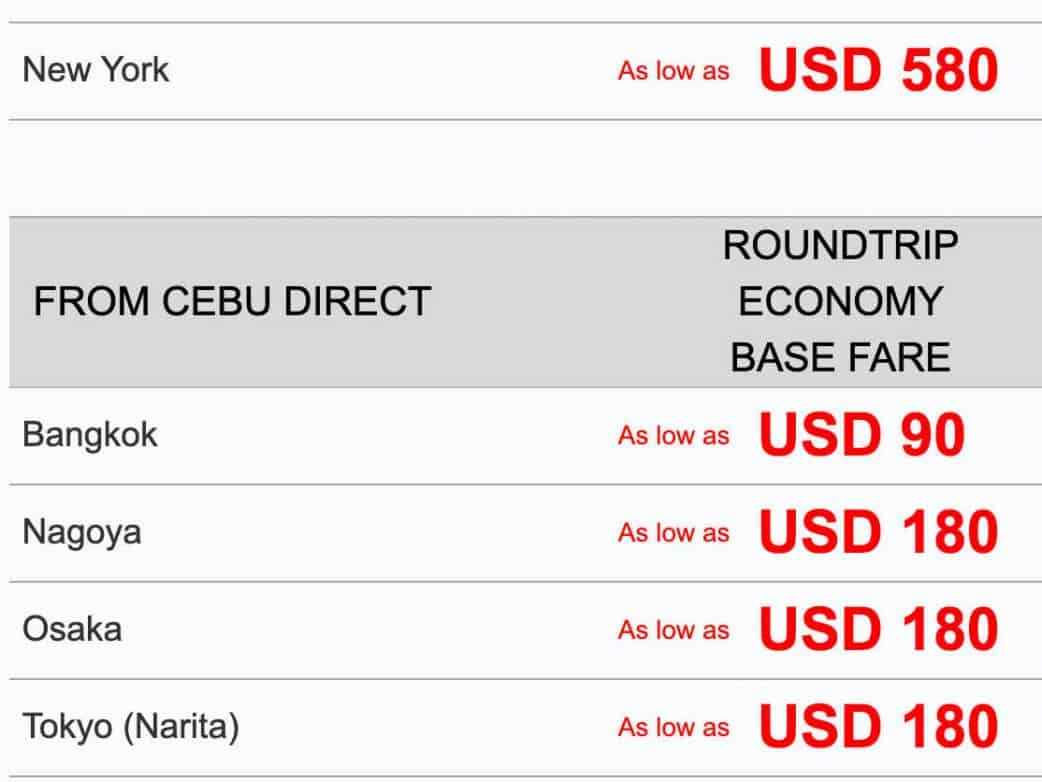Select the Bangkok destination row label
Image resolution: width=1042 pixels, height=782 pixels.
90,435
